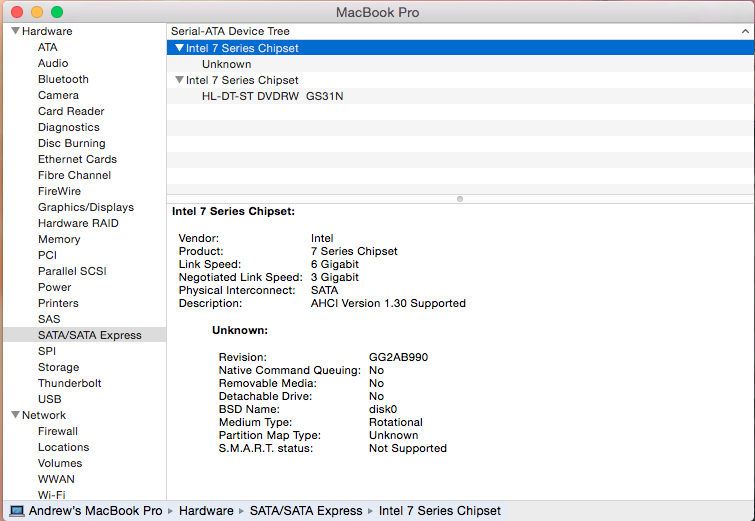Click the green zoom window button
Image resolution: width=755 pixels, height=521 pixels.
coord(57,12)
